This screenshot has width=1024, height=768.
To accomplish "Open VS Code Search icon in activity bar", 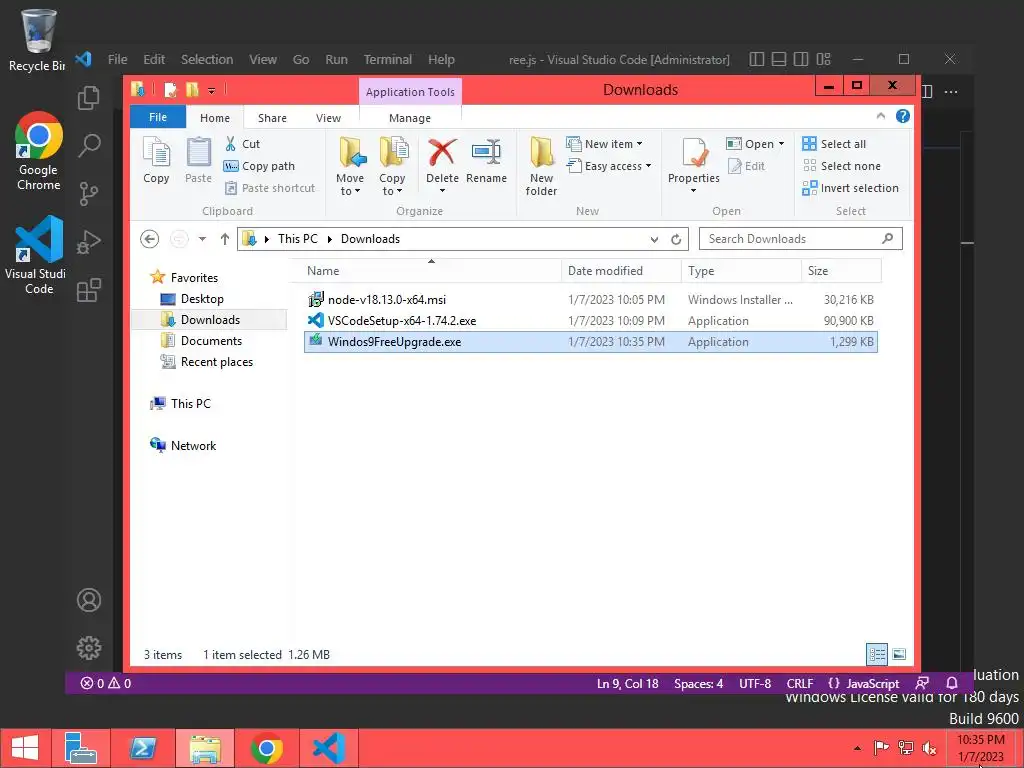I will 89,145.
